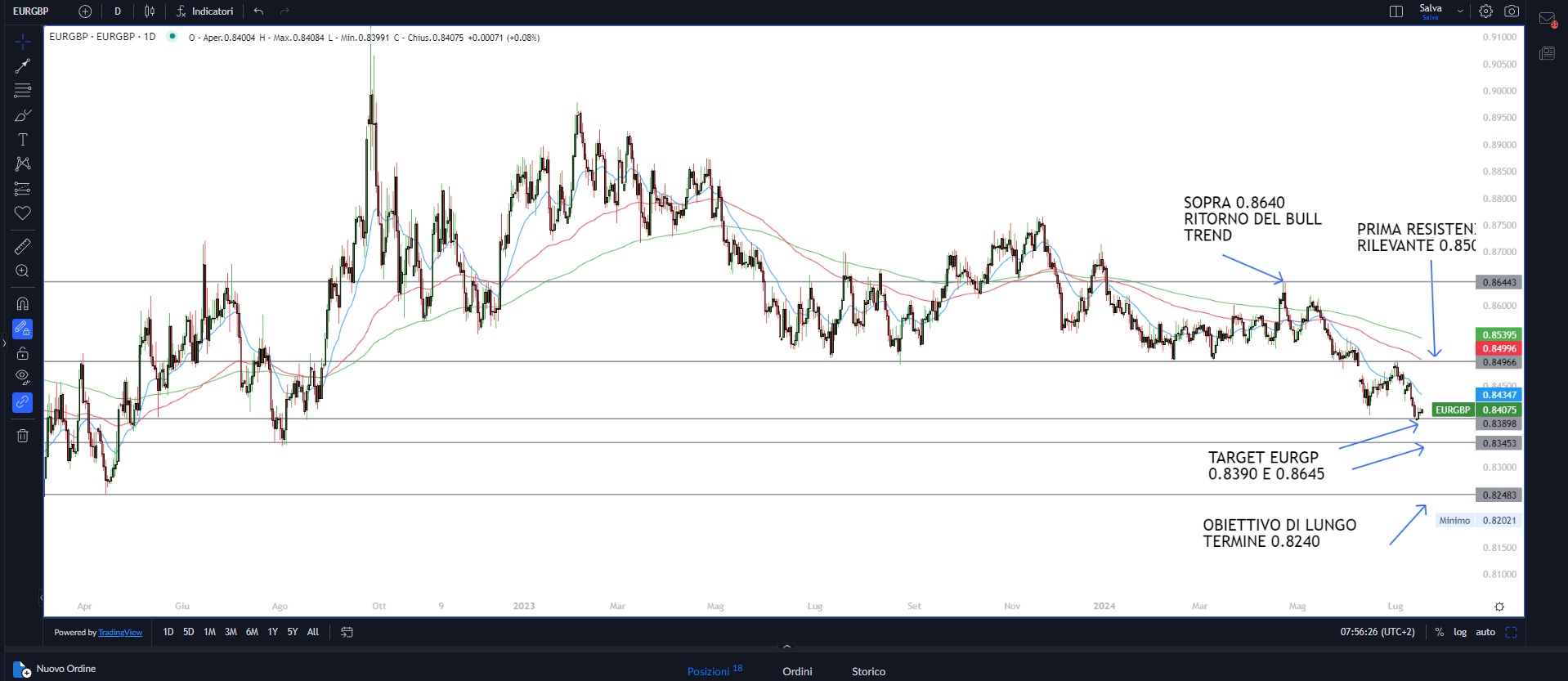Viewport: 1568px width, 681px height.
Task: Set the range to 1D
Action: [x=168, y=632]
